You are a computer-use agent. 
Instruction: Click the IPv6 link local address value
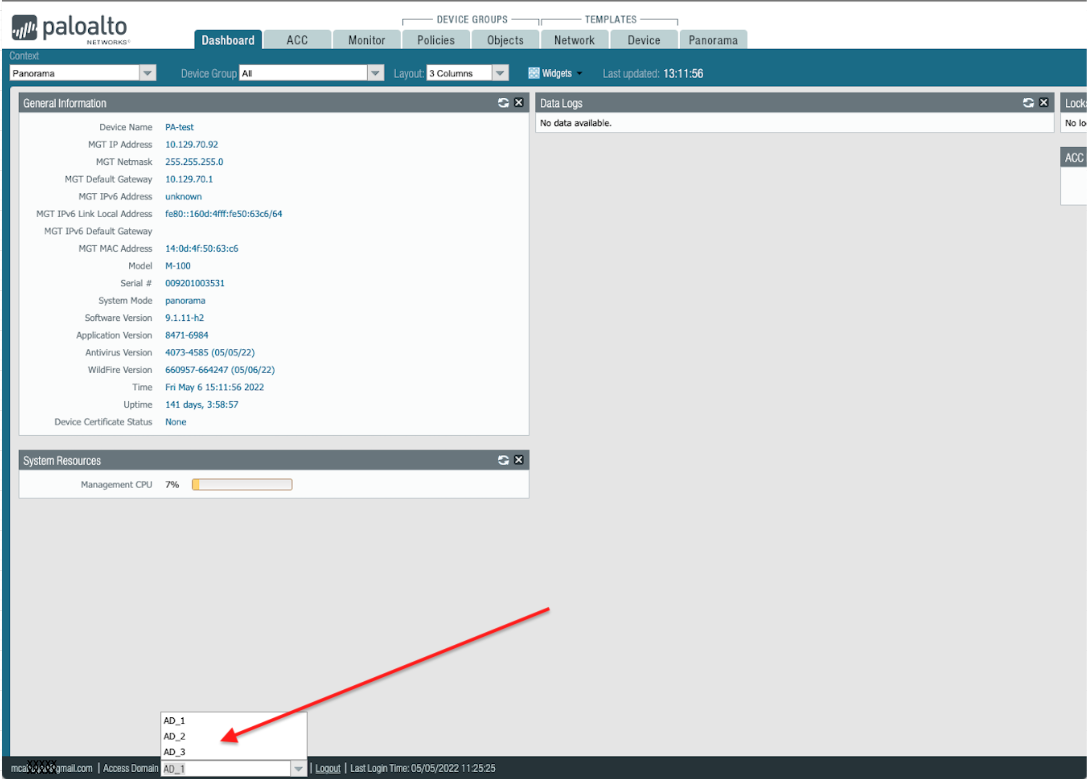pos(223,214)
